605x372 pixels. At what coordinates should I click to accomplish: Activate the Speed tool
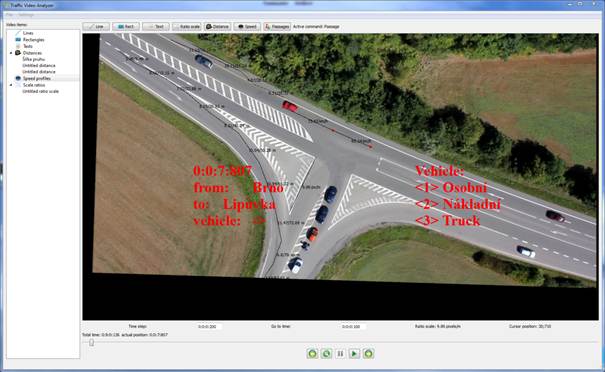tap(247, 27)
